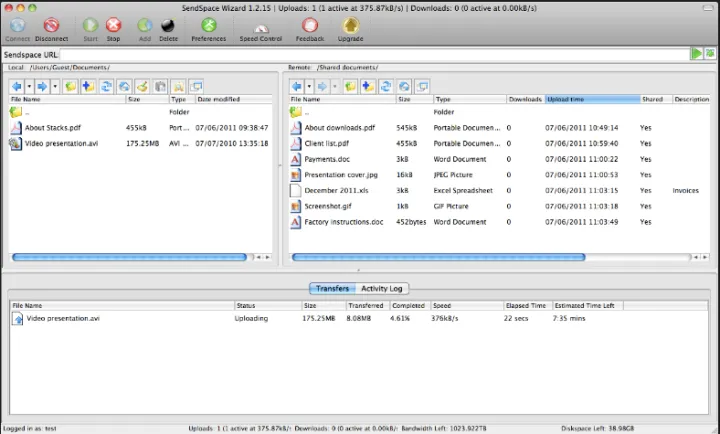Click the Sendspace URL input field
The width and height of the screenshot is (720, 434).
(x=370, y=53)
